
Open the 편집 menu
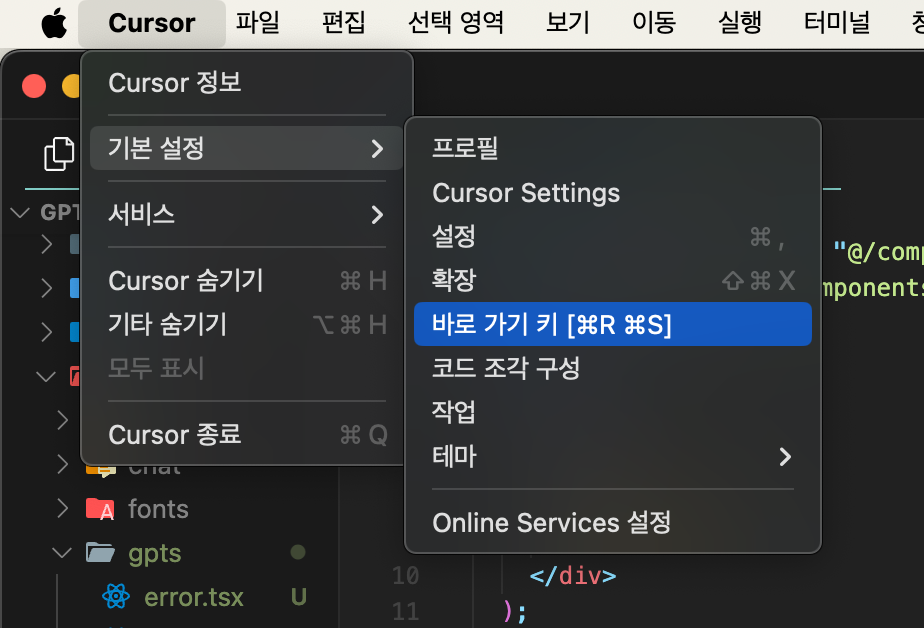point(344,24)
